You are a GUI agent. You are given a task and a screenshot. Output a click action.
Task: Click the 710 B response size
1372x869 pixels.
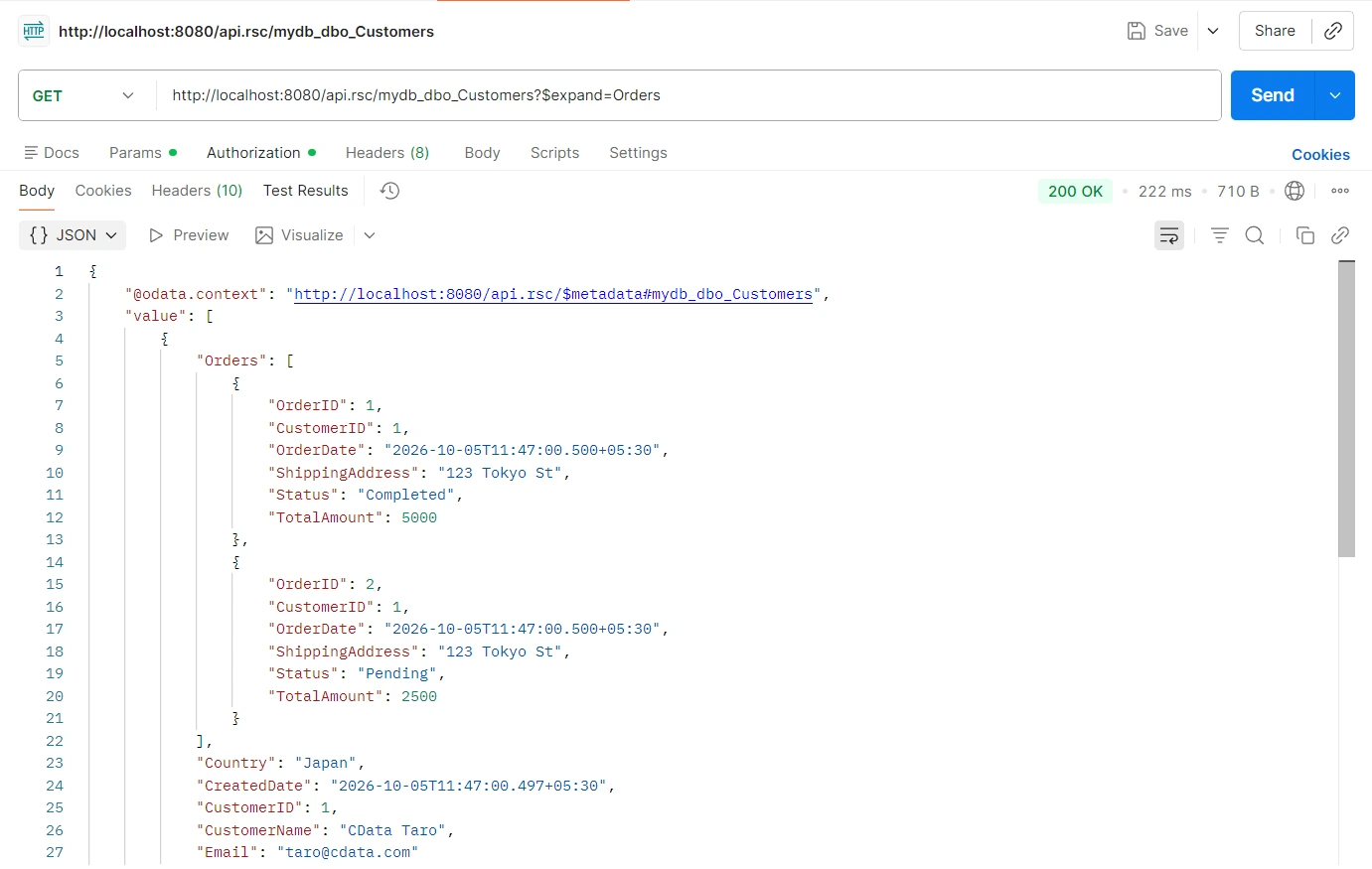click(x=1238, y=191)
